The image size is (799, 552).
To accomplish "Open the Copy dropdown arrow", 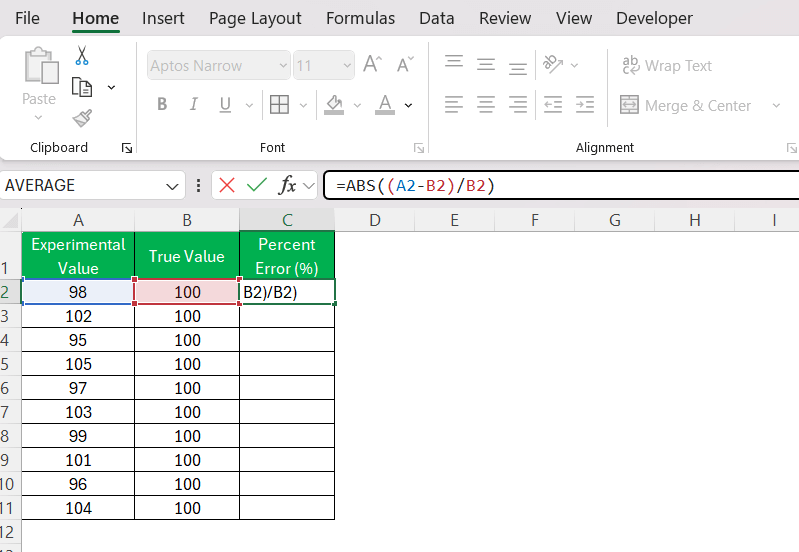I will [112, 88].
